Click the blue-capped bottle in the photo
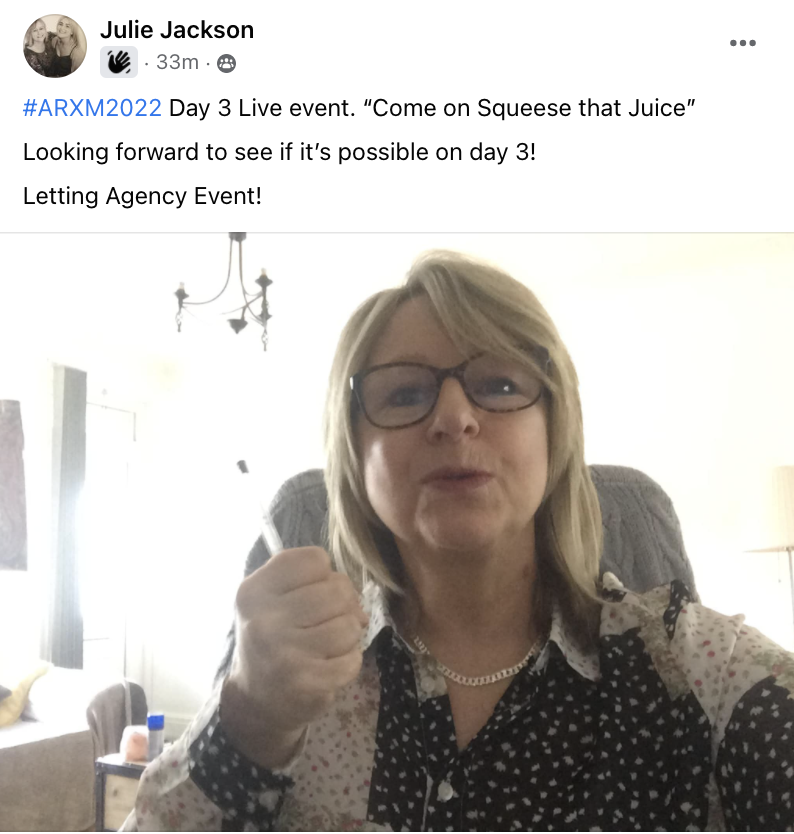Viewport: 794px width, 834px height. click(155, 737)
